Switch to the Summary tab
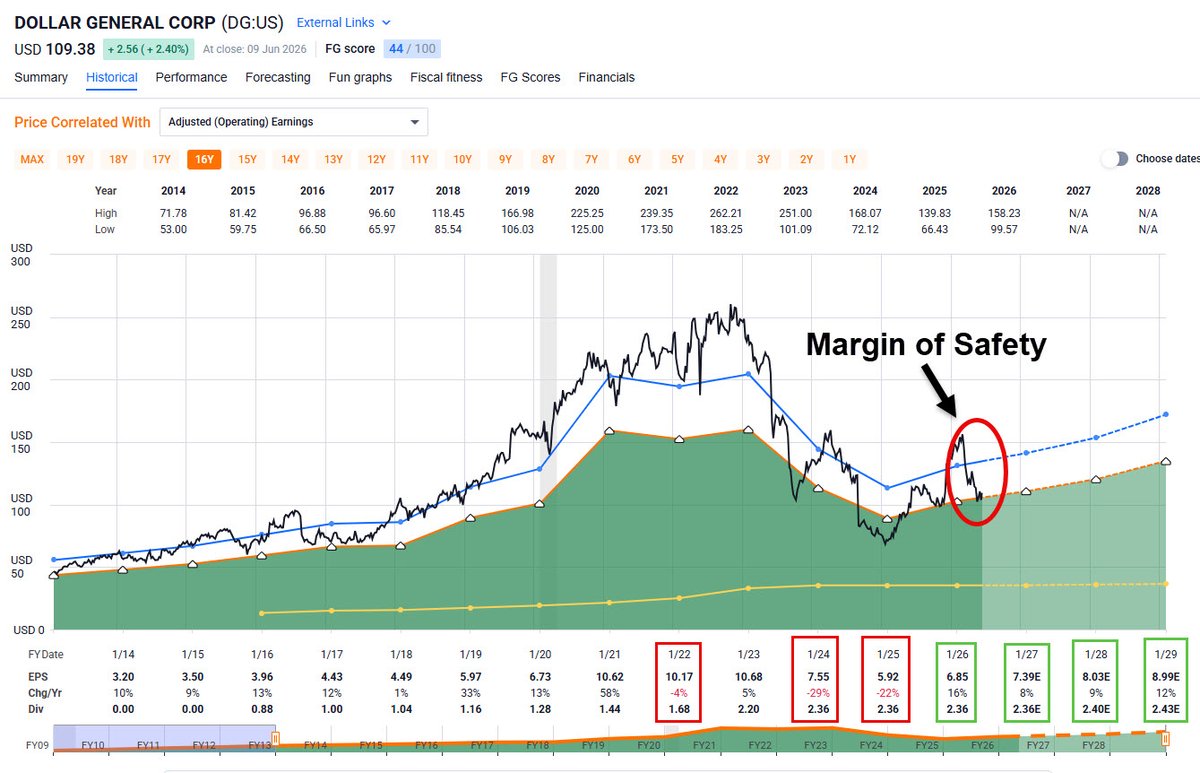This screenshot has height=773, width=1200. click(41, 77)
